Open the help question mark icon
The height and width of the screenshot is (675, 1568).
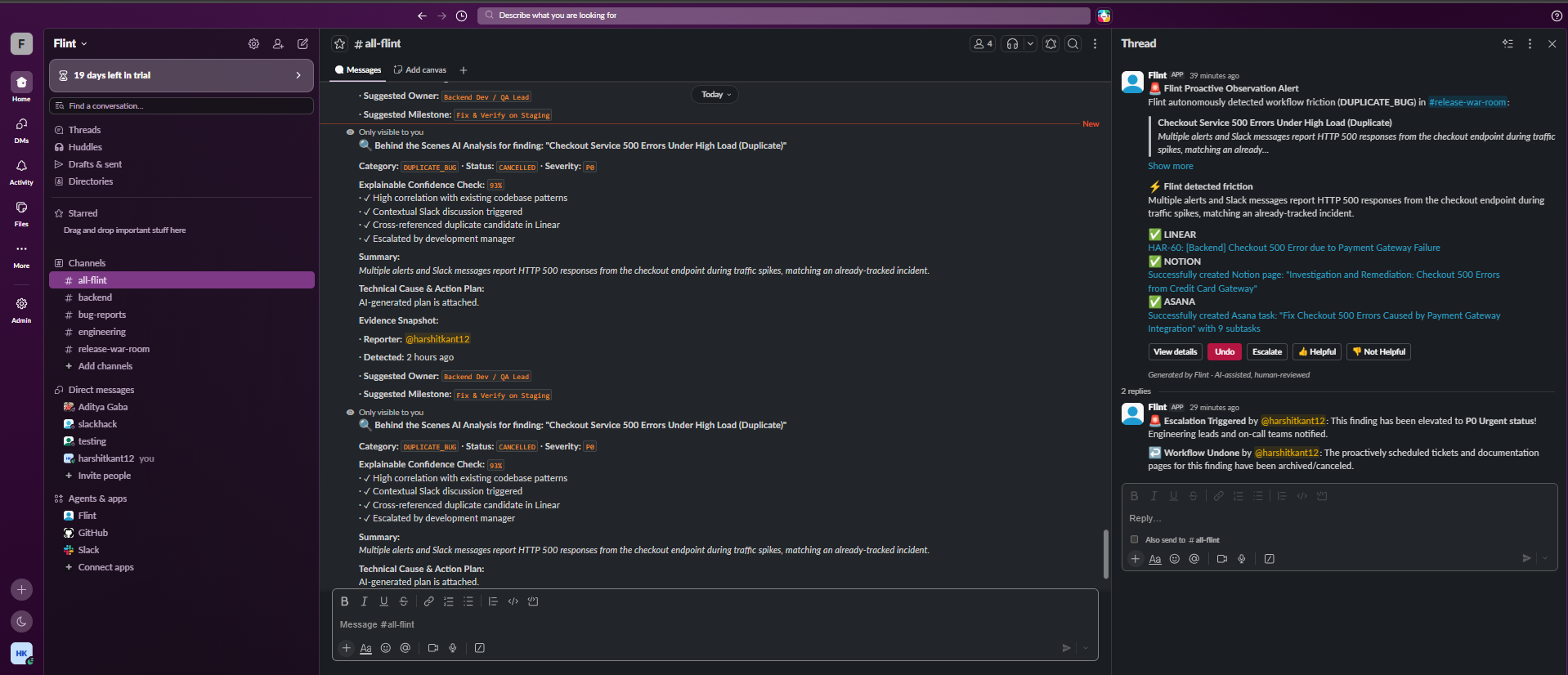[1557, 16]
